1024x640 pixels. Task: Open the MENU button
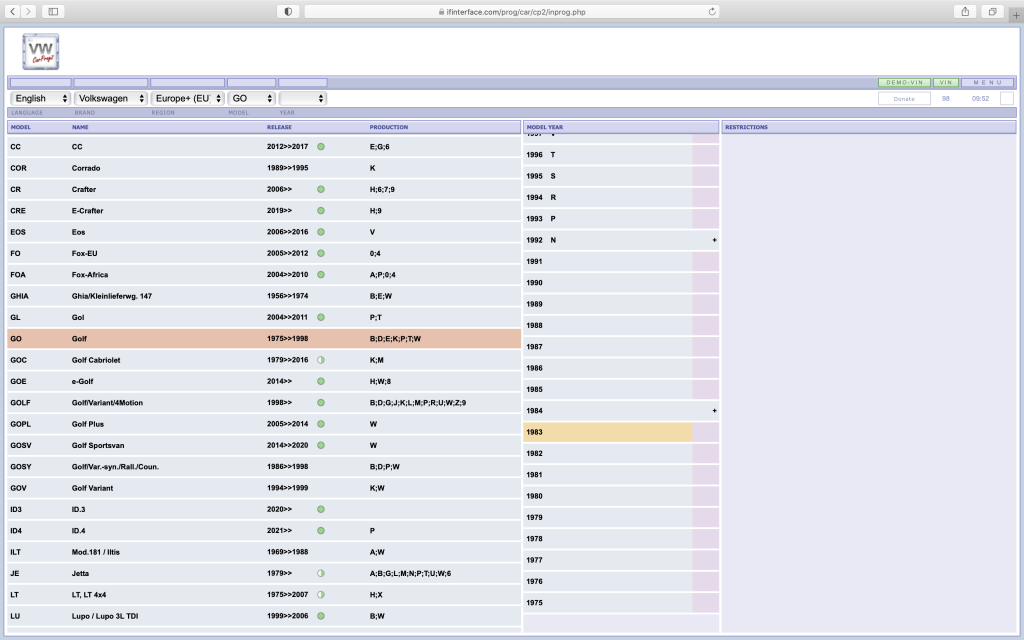pyautogui.click(x=987, y=82)
